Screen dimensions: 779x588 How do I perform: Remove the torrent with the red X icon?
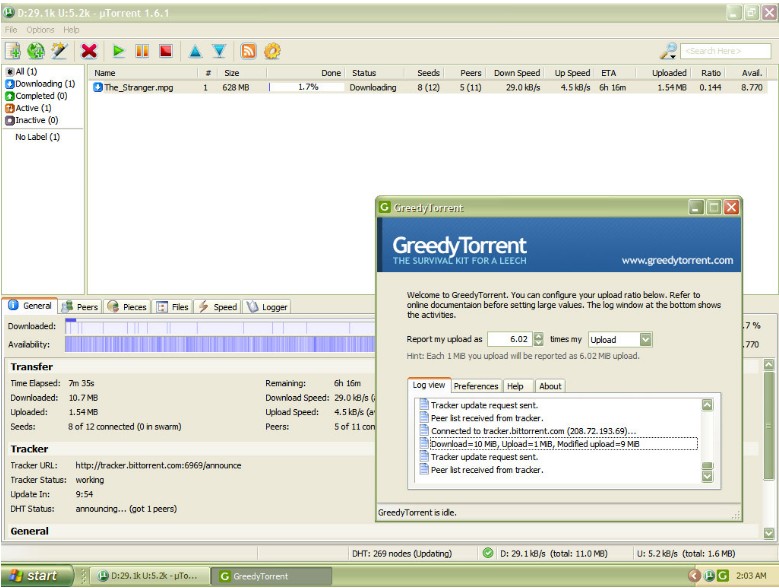(89, 51)
